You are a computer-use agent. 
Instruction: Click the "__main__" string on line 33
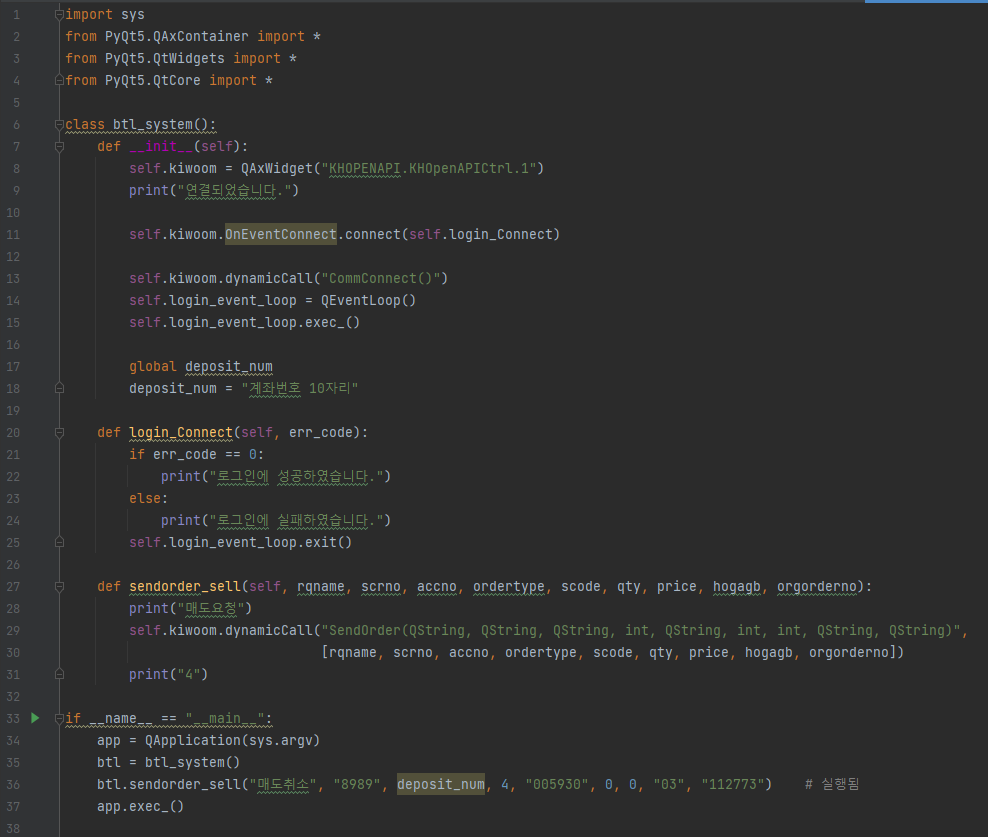coord(224,718)
